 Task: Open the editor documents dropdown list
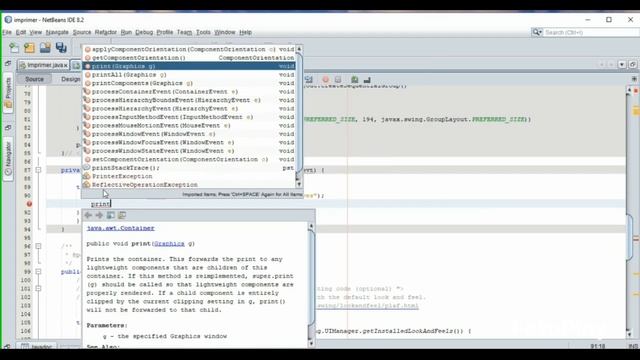coord(622,64)
